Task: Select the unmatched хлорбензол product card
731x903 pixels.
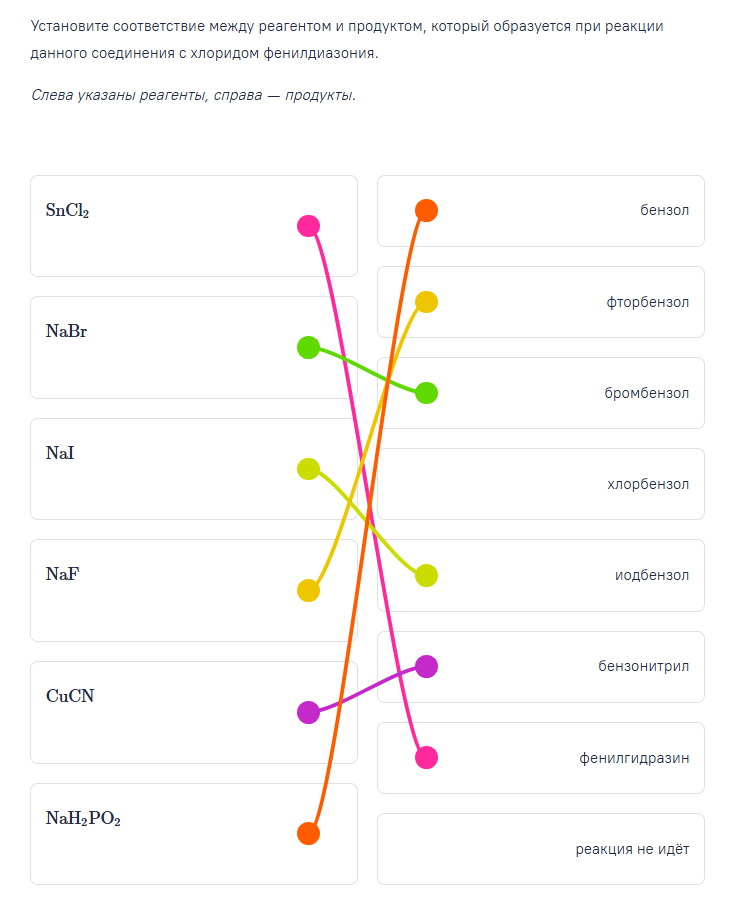Action: (x=540, y=484)
